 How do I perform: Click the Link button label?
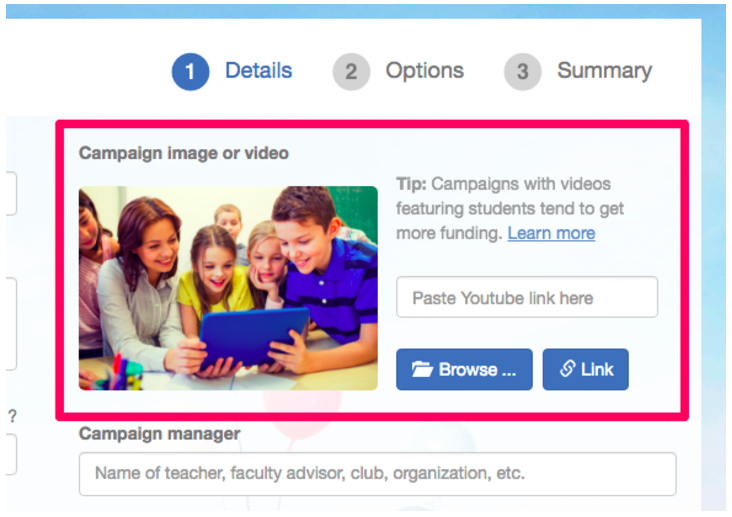[597, 369]
